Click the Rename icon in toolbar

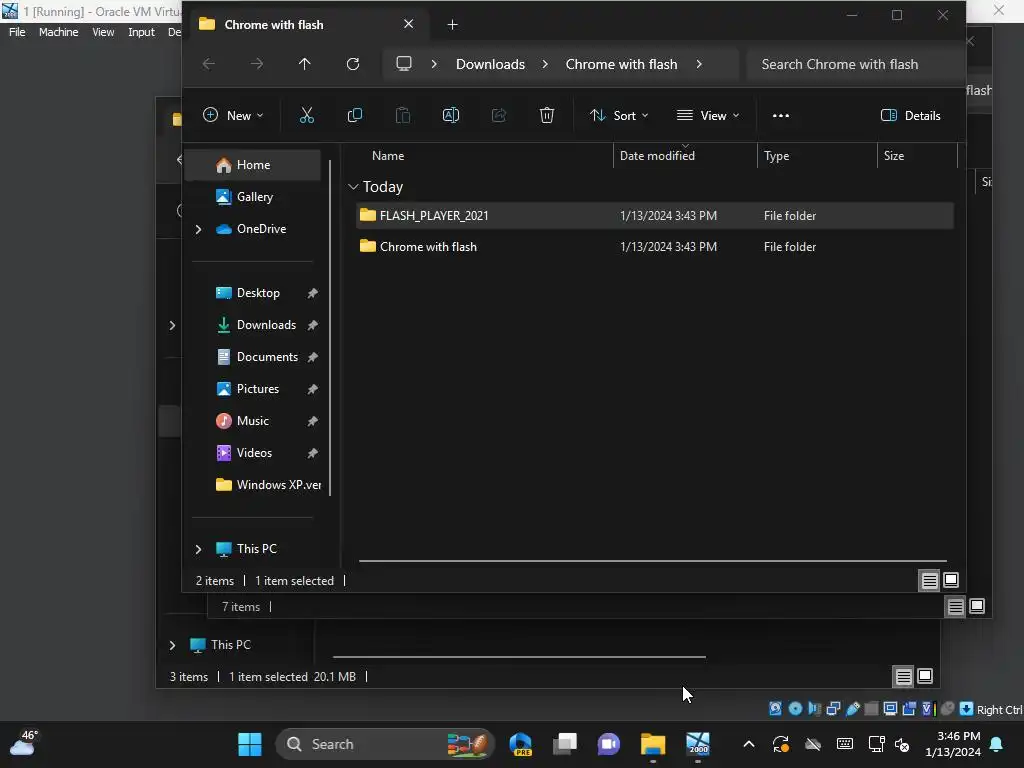point(451,116)
